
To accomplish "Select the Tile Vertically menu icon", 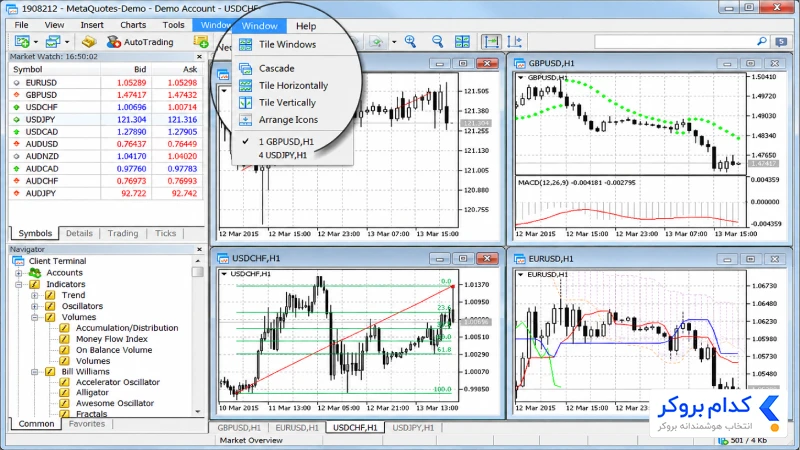I will point(245,103).
